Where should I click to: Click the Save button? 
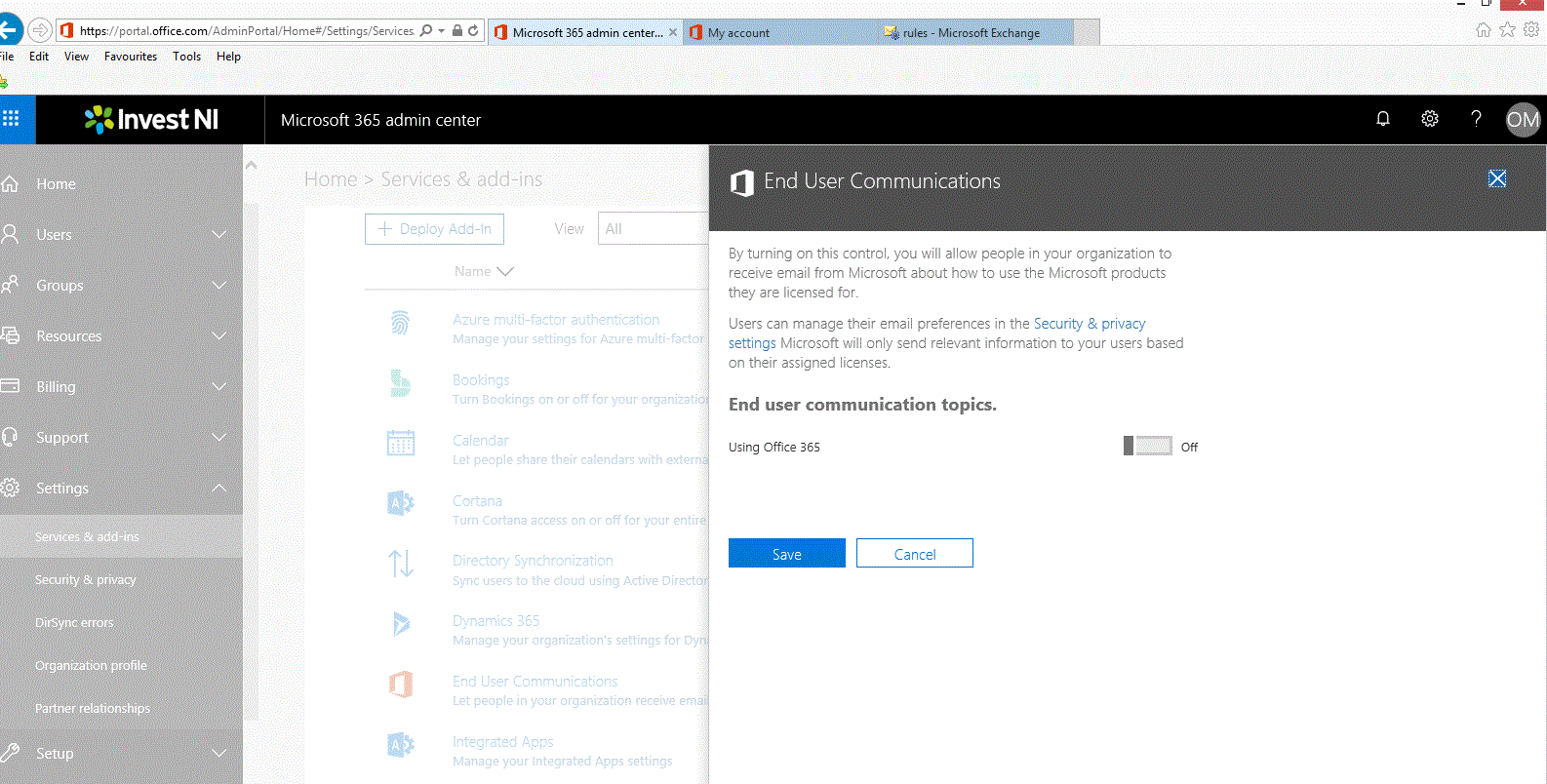[787, 553]
